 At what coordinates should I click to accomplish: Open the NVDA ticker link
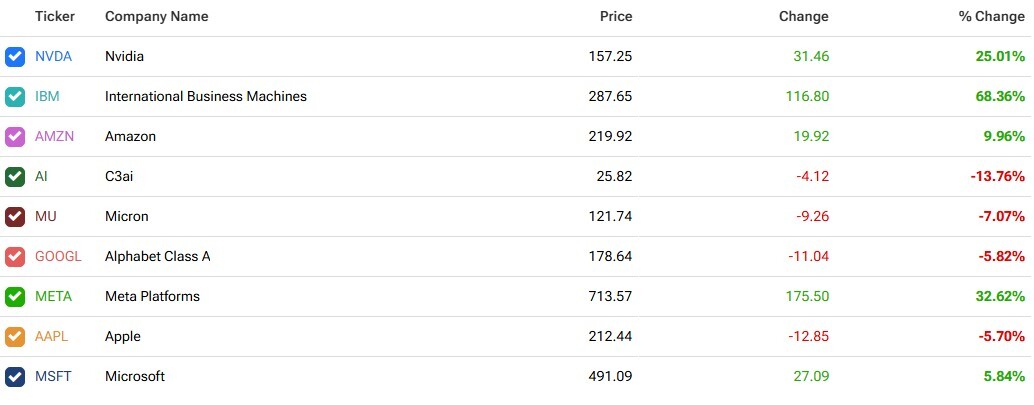tap(53, 57)
